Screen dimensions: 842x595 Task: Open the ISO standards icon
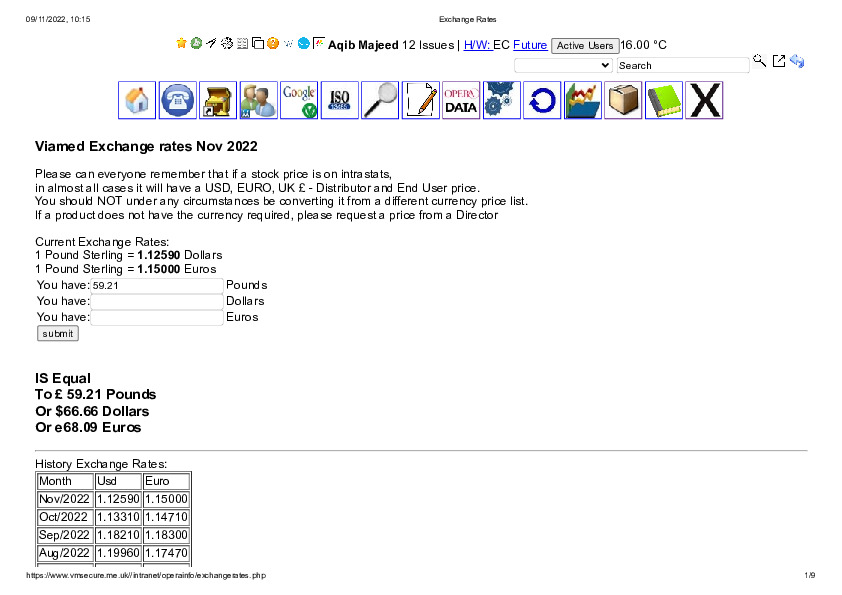tap(340, 100)
